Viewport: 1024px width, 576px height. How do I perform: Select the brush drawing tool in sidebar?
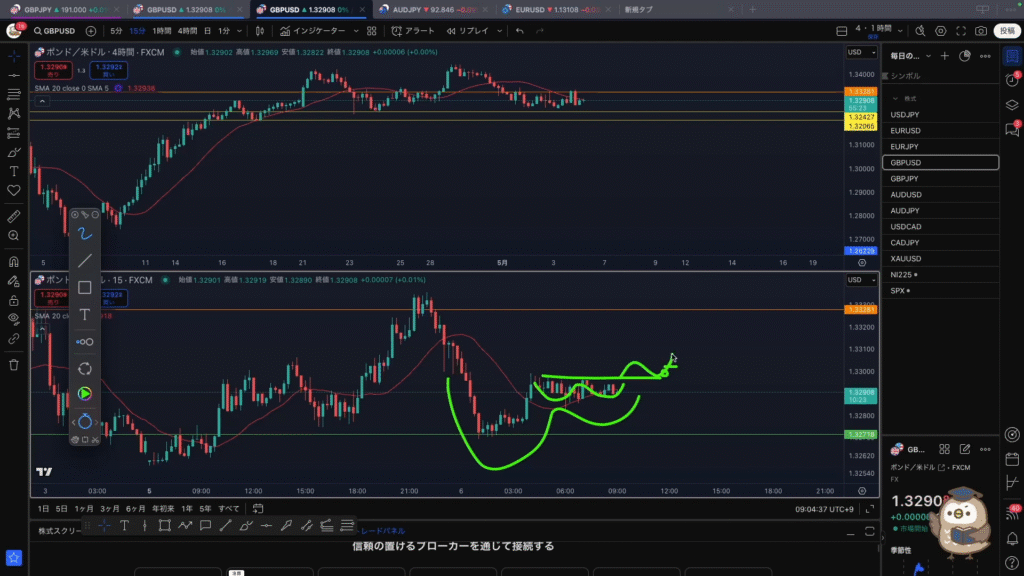coord(14,152)
